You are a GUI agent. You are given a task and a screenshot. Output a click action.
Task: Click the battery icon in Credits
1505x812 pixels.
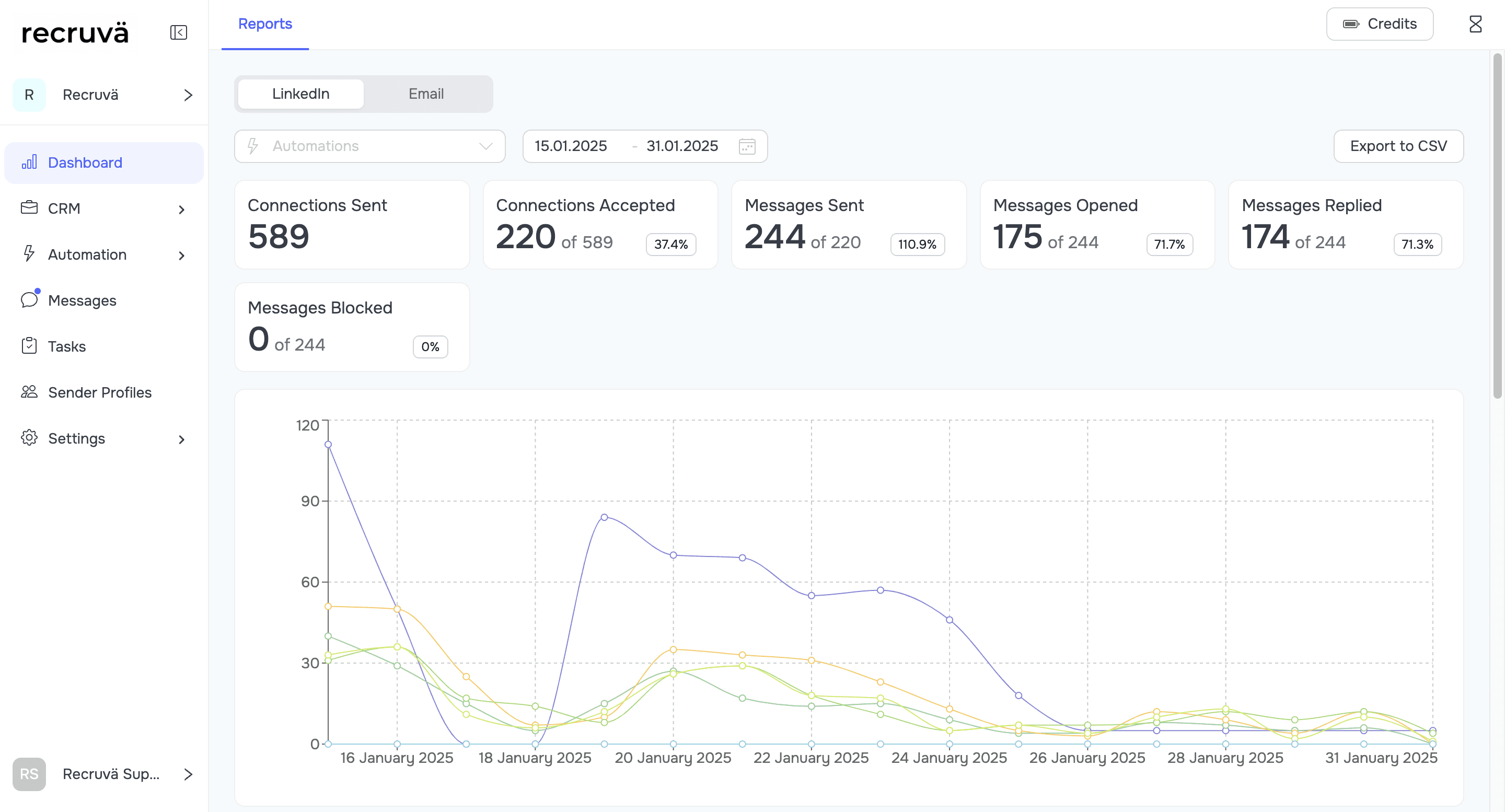point(1351,24)
